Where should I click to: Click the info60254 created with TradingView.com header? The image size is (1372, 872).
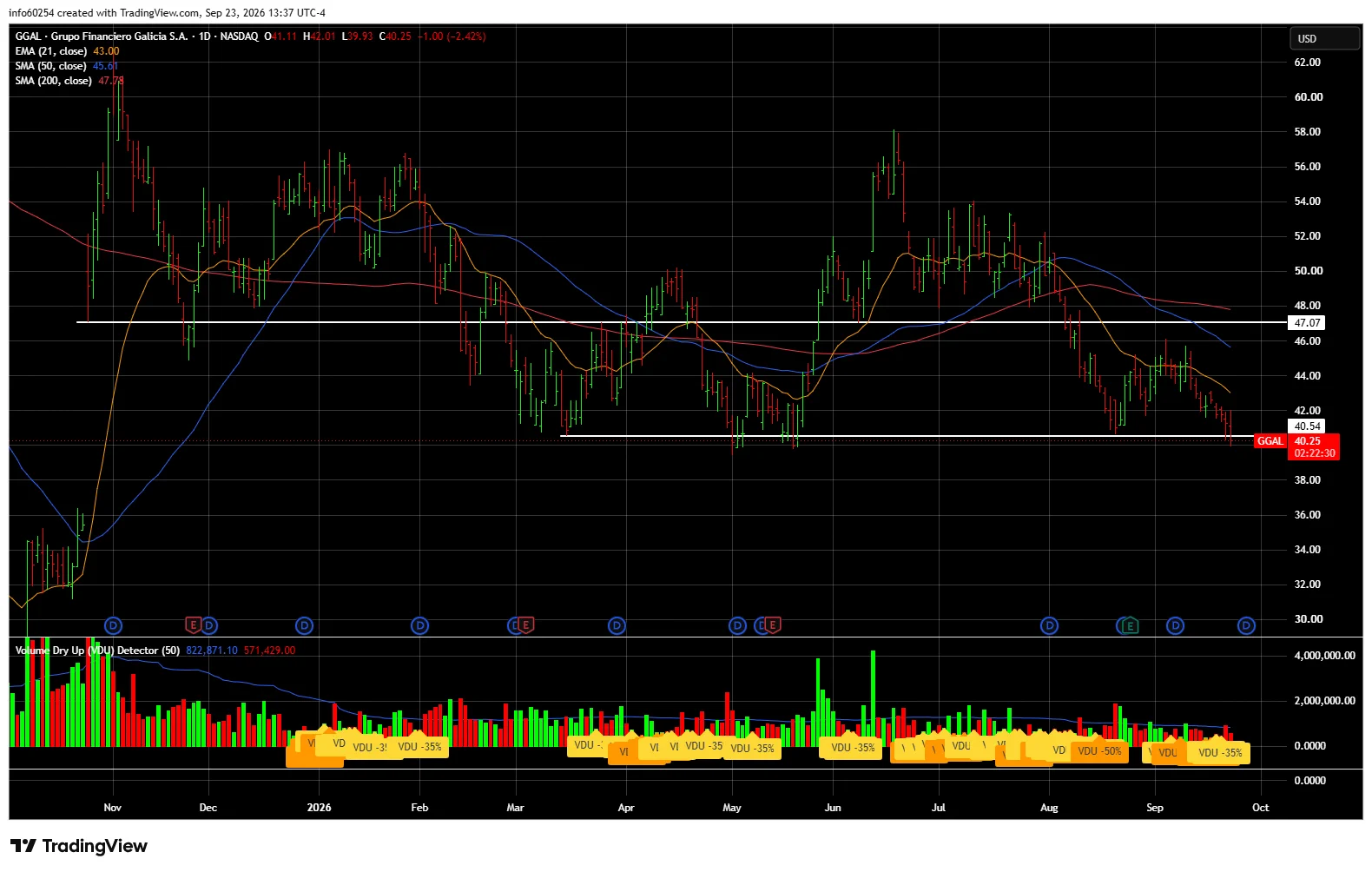[168, 13]
